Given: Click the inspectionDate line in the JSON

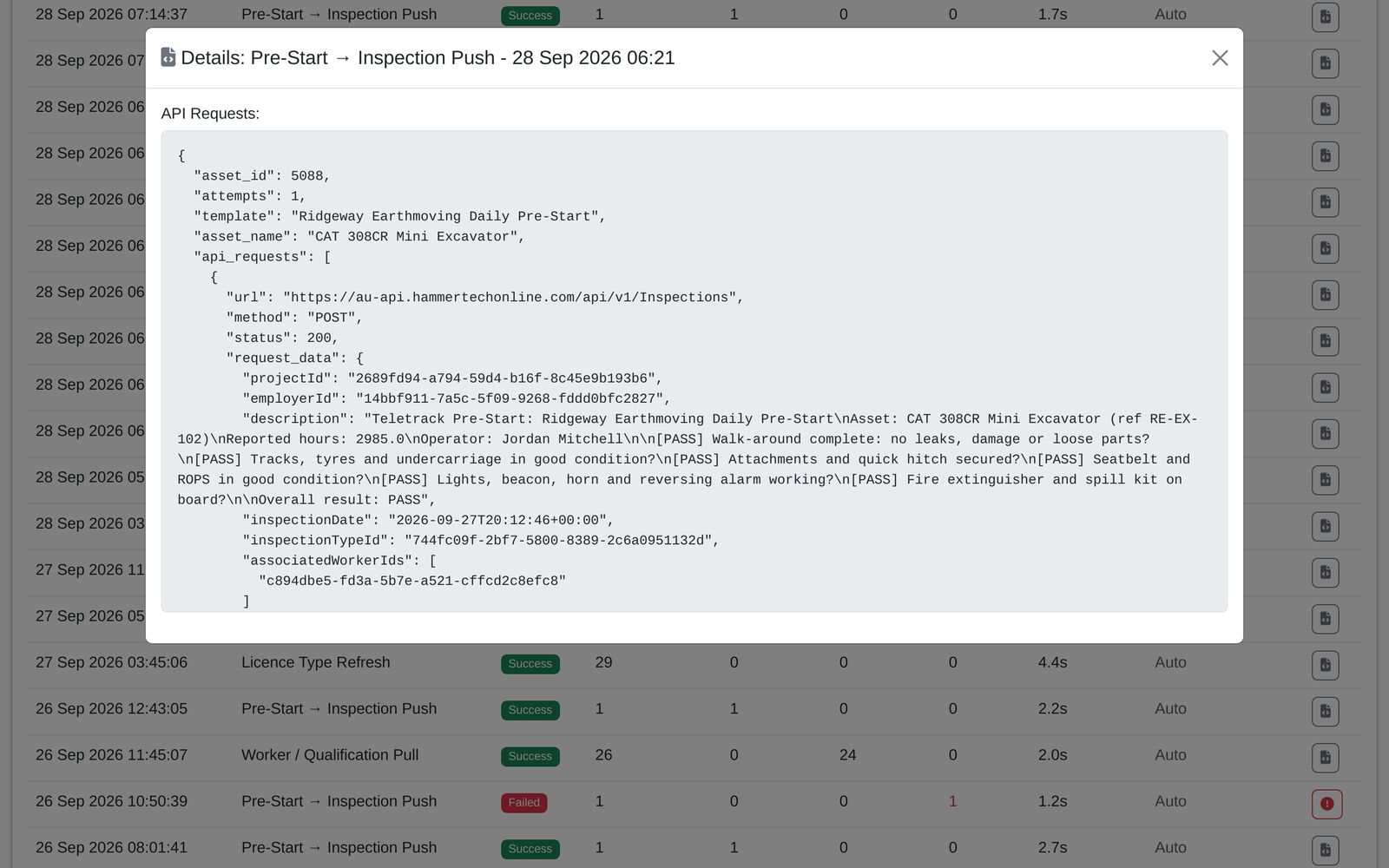Looking at the screenshot, I should tap(428, 520).
